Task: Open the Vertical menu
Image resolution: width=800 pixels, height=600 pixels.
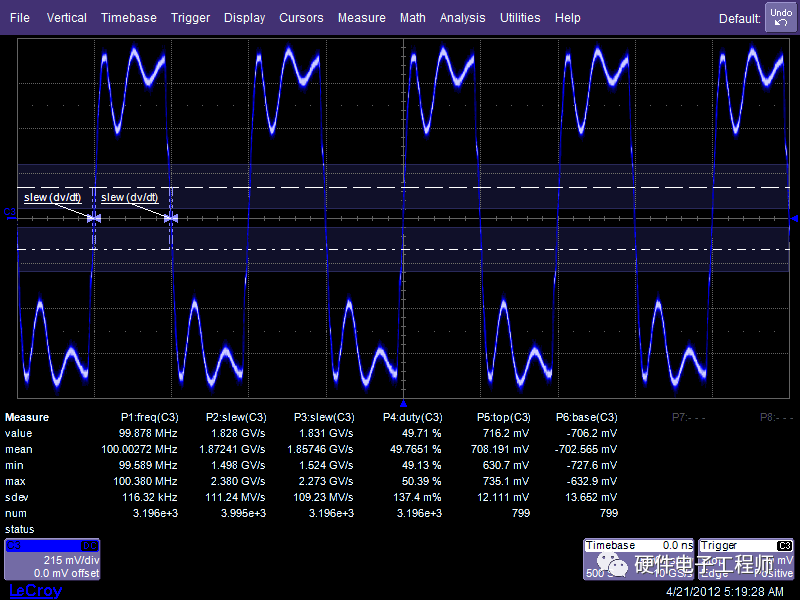Action: [66, 18]
